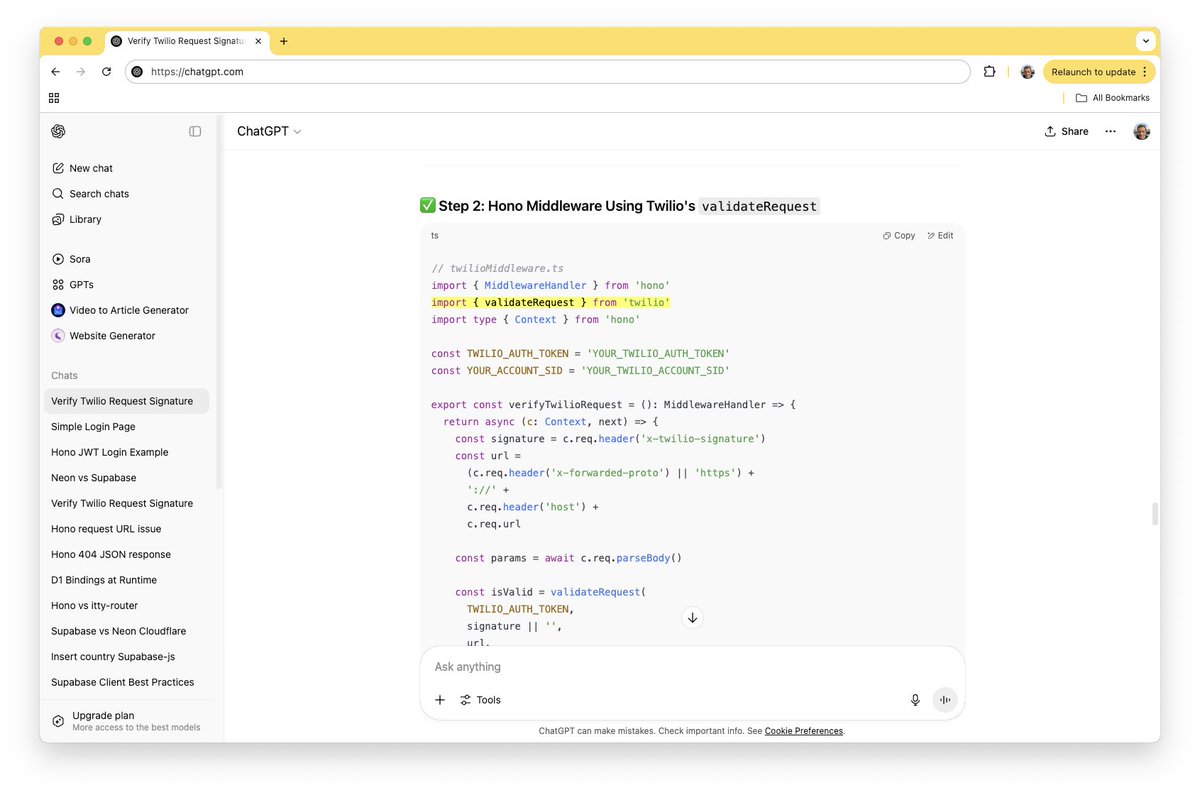
Task: Open All Bookmarks folder
Action: tap(1112, 98)
